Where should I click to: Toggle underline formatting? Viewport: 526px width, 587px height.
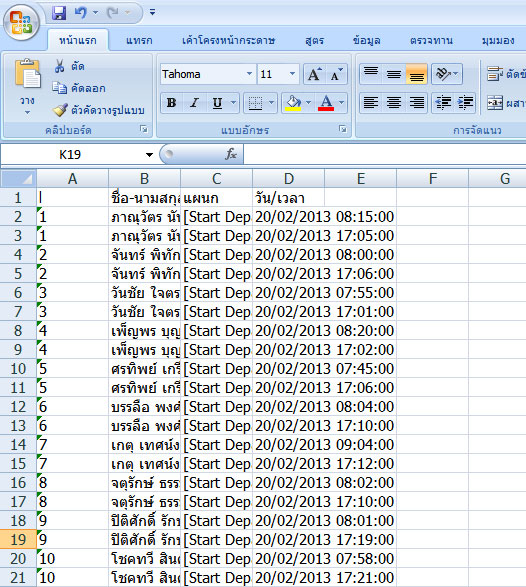point(218,103)
